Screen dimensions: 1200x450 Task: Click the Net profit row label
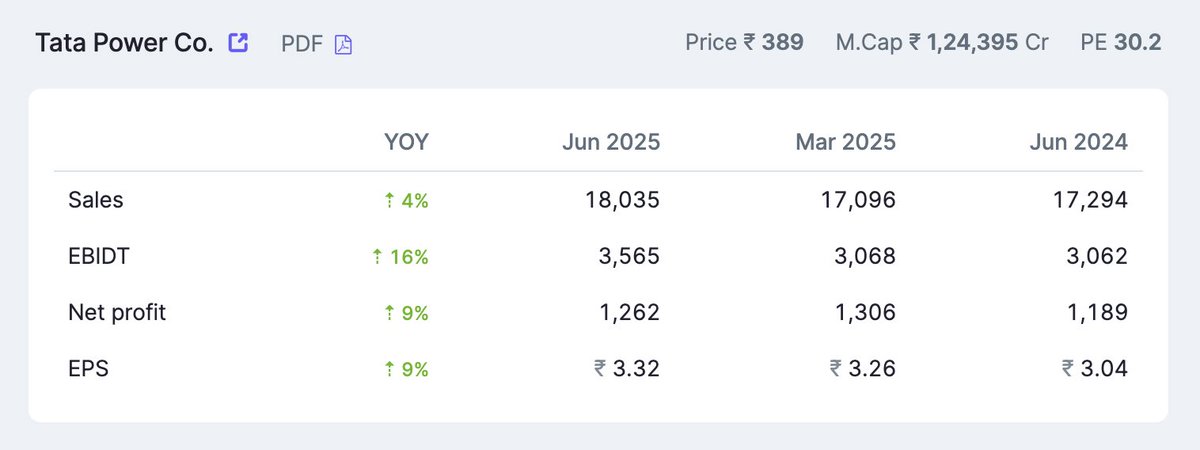point(117,313)
